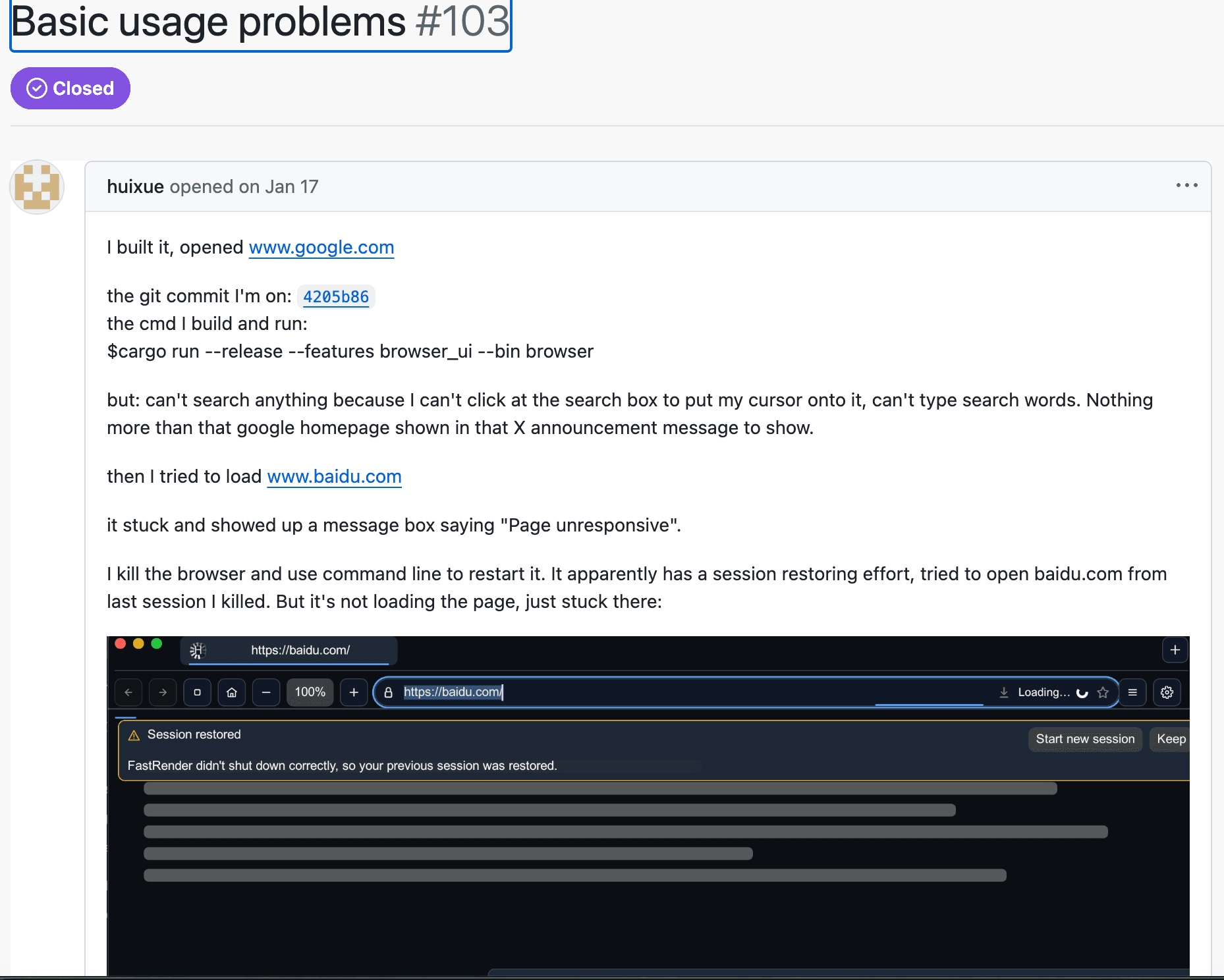Image resolution: width=1224 pixels, height=980 pixels.
Task: Zoom in with the plus icon beside 100%
Action: 354,692
